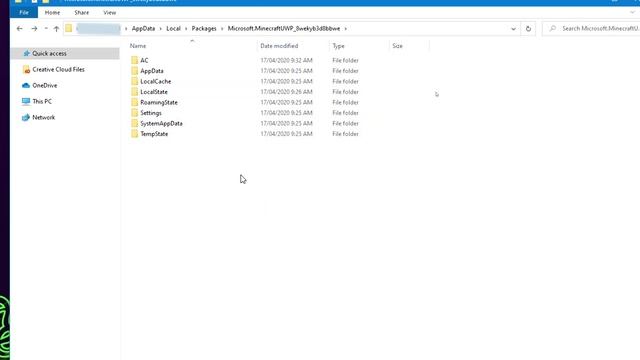
Task: Navigate to Packages in the breadcrumb
Action: 204,29
